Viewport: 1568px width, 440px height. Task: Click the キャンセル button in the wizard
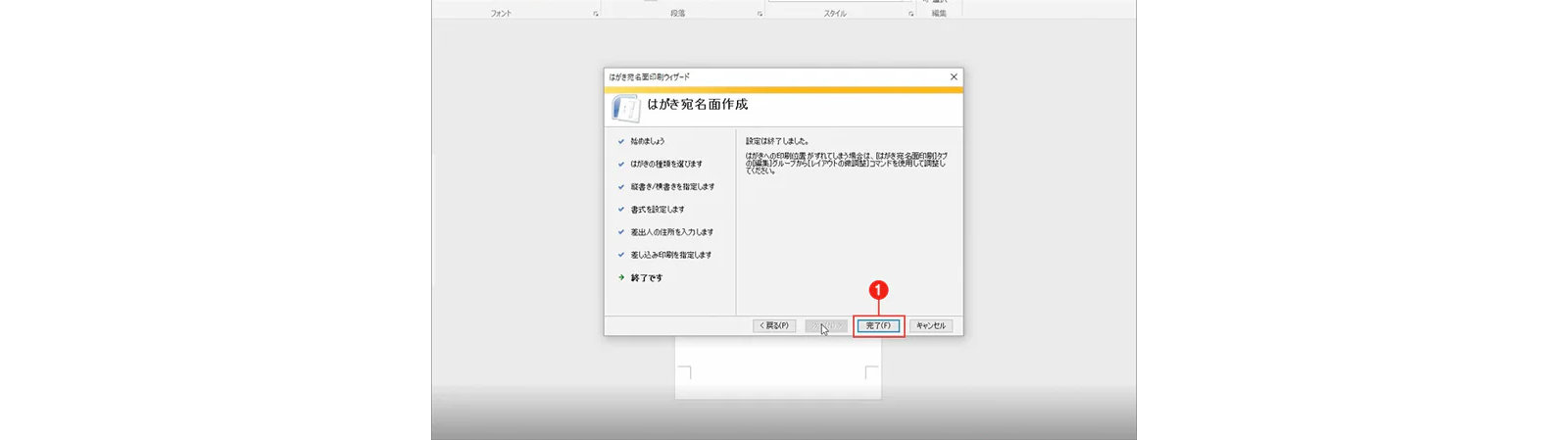931,325
